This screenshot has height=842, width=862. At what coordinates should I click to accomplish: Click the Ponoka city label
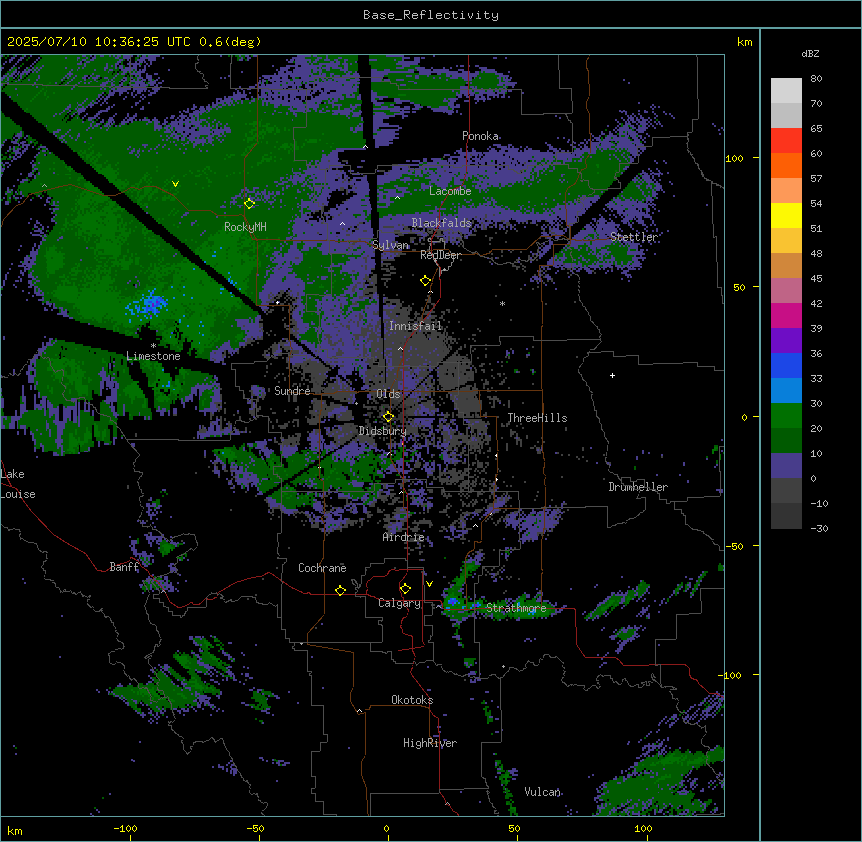pos(480,136)
